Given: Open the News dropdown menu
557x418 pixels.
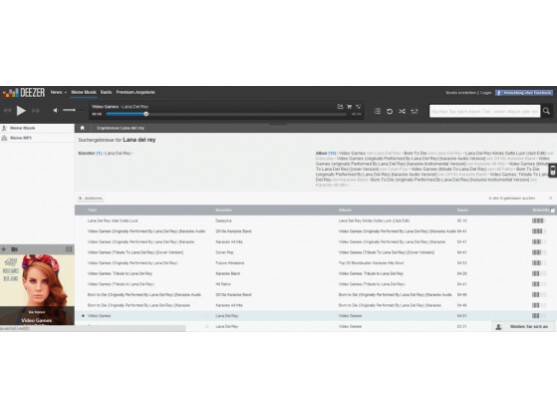Looking at the screenshot, I should (59, 92).
